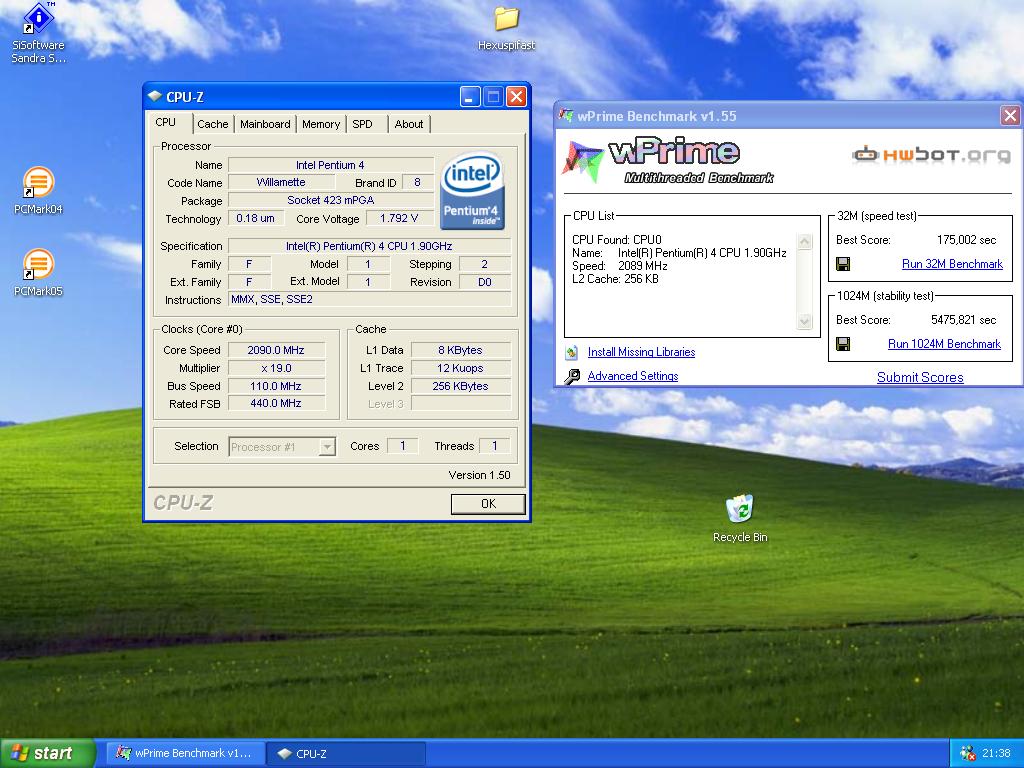1024x768 pixels.
Task: Click Technology value 0.18 um
Action: click(255, 218)
